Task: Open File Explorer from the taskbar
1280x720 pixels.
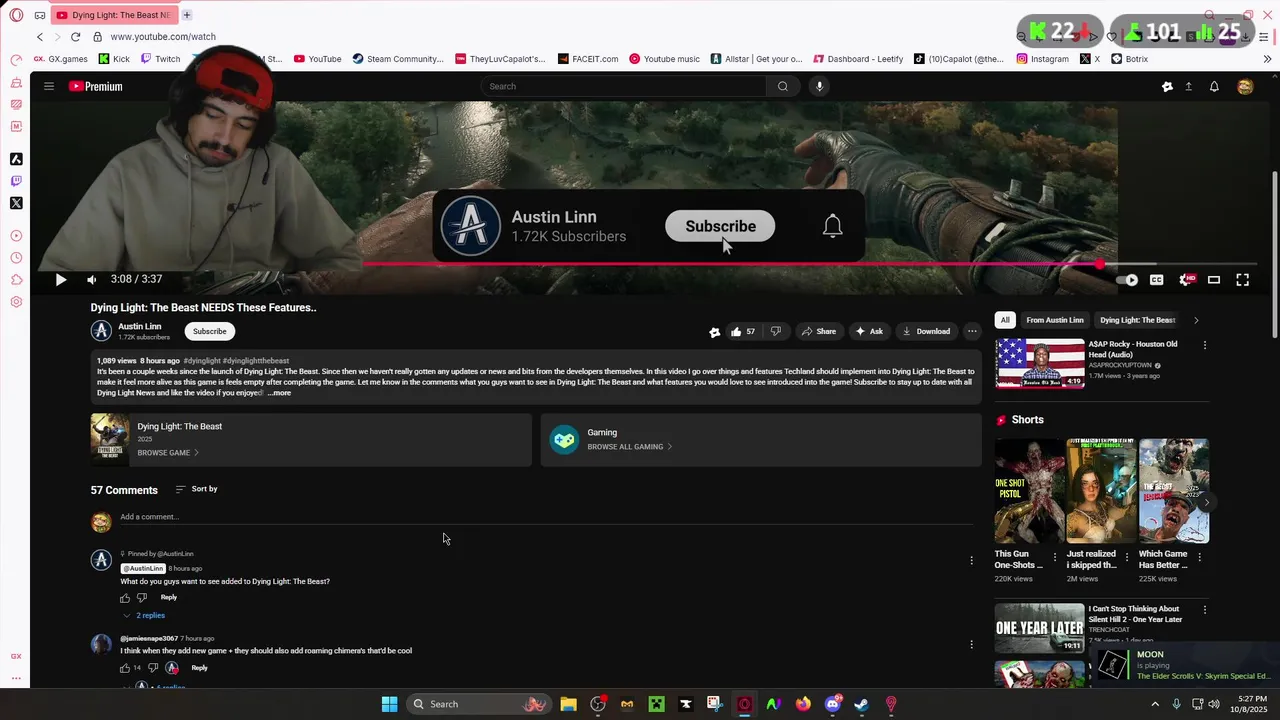Action: pyautogui.click(x=568, y=704)
